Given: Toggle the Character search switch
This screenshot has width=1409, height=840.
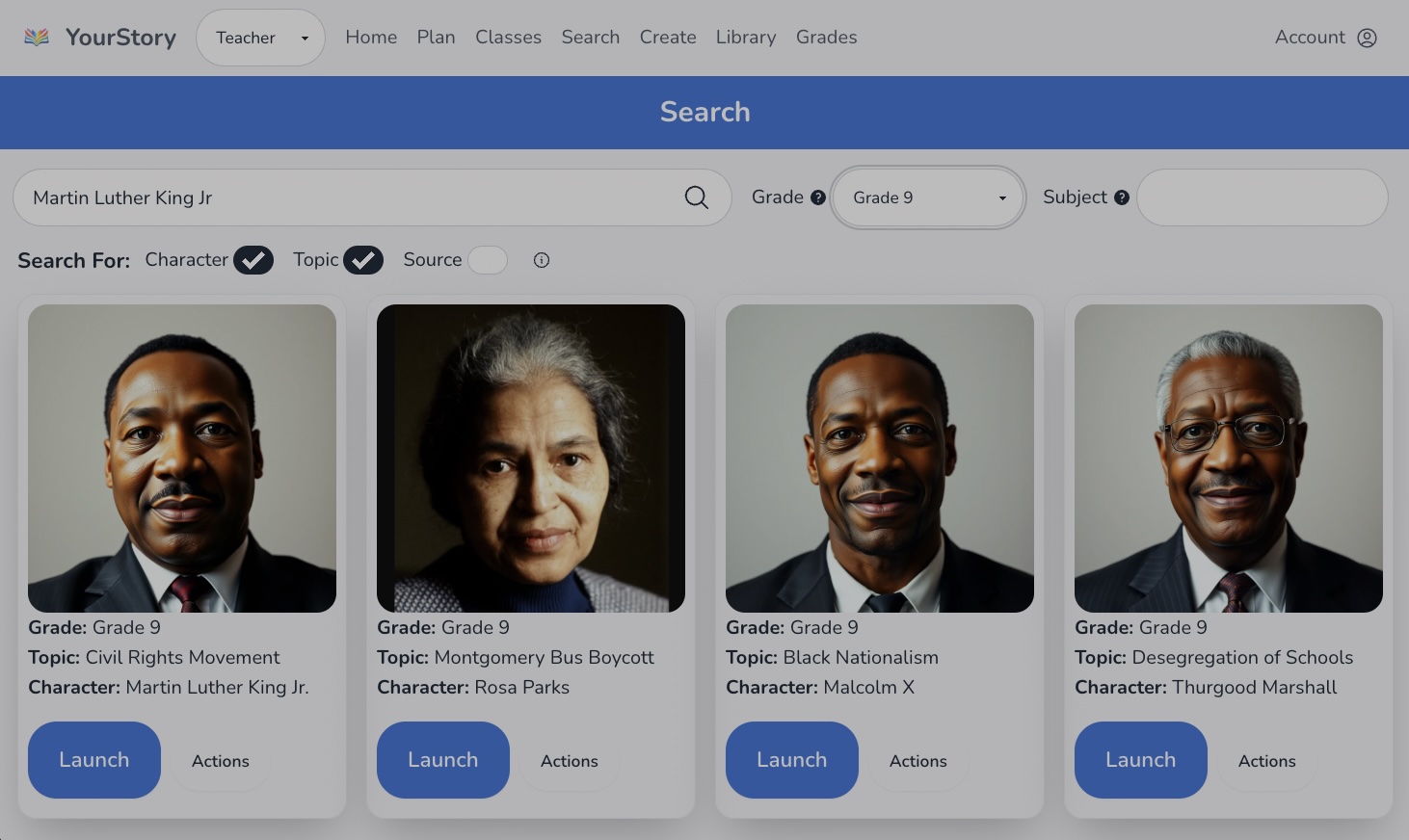Looking at the screenshot, I should point(253,260).
